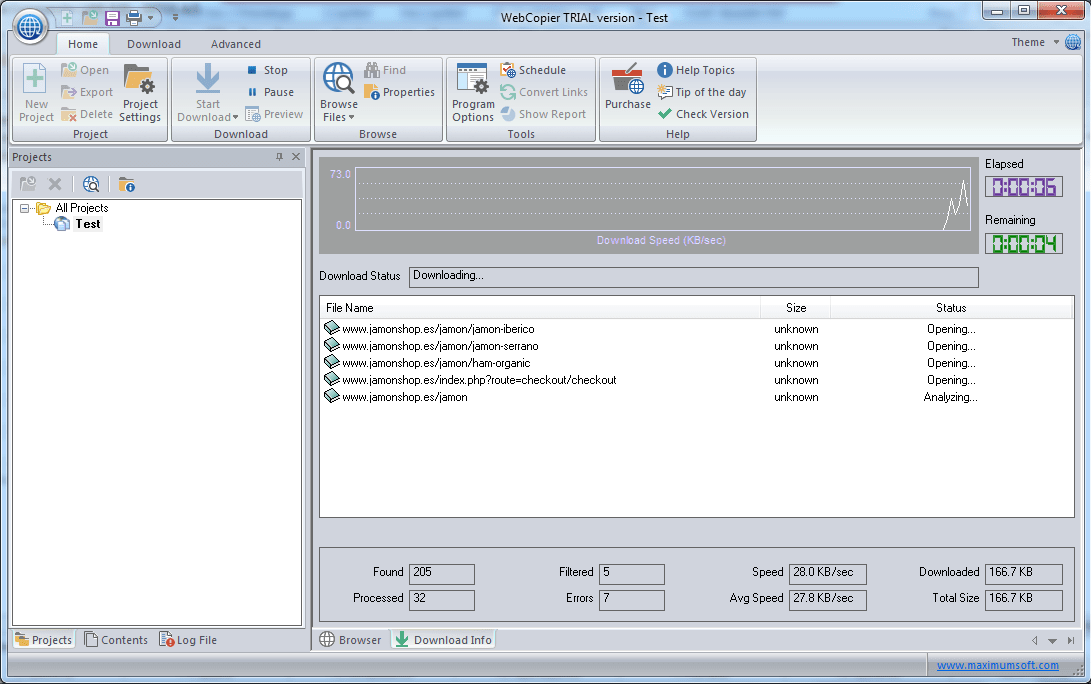Image resolution: width=1091 pixels, height=684 pixels.
Task: Click the tab scroll left arrow at bottom right
Action: point(1035,641)
